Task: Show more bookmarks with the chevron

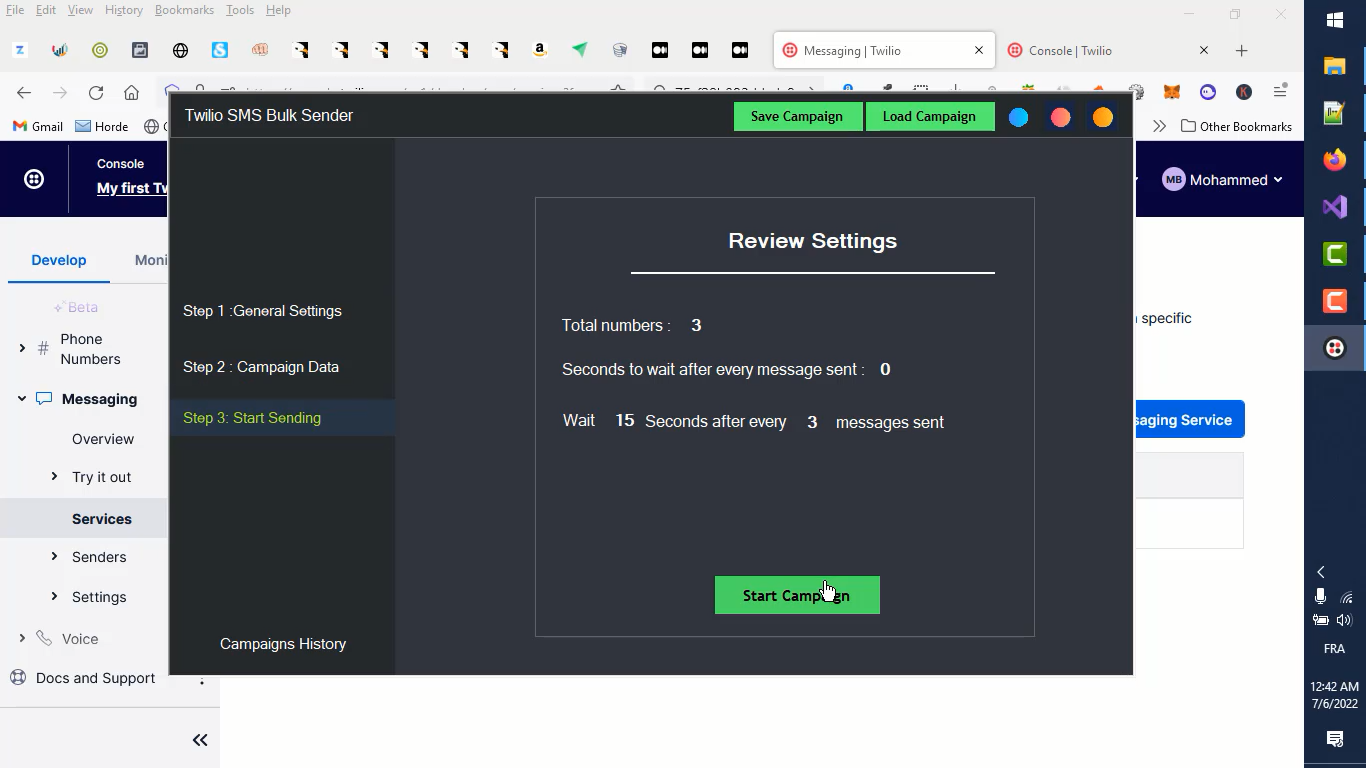Action: tap(1159, 127)
